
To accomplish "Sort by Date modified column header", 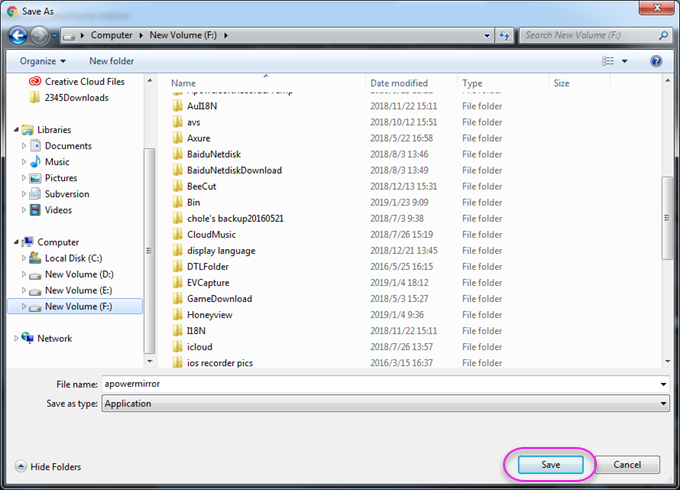I will tap(398, 84).
